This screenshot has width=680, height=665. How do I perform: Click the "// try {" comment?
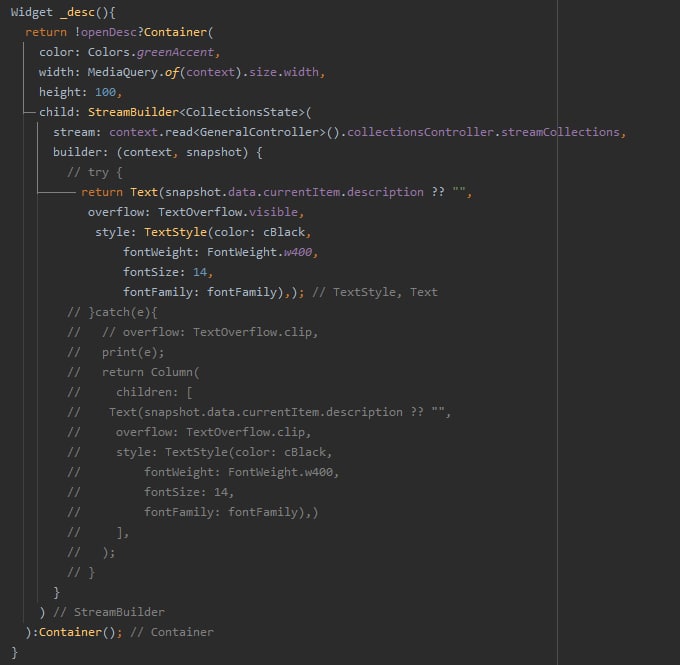click(x=95, y=172)
